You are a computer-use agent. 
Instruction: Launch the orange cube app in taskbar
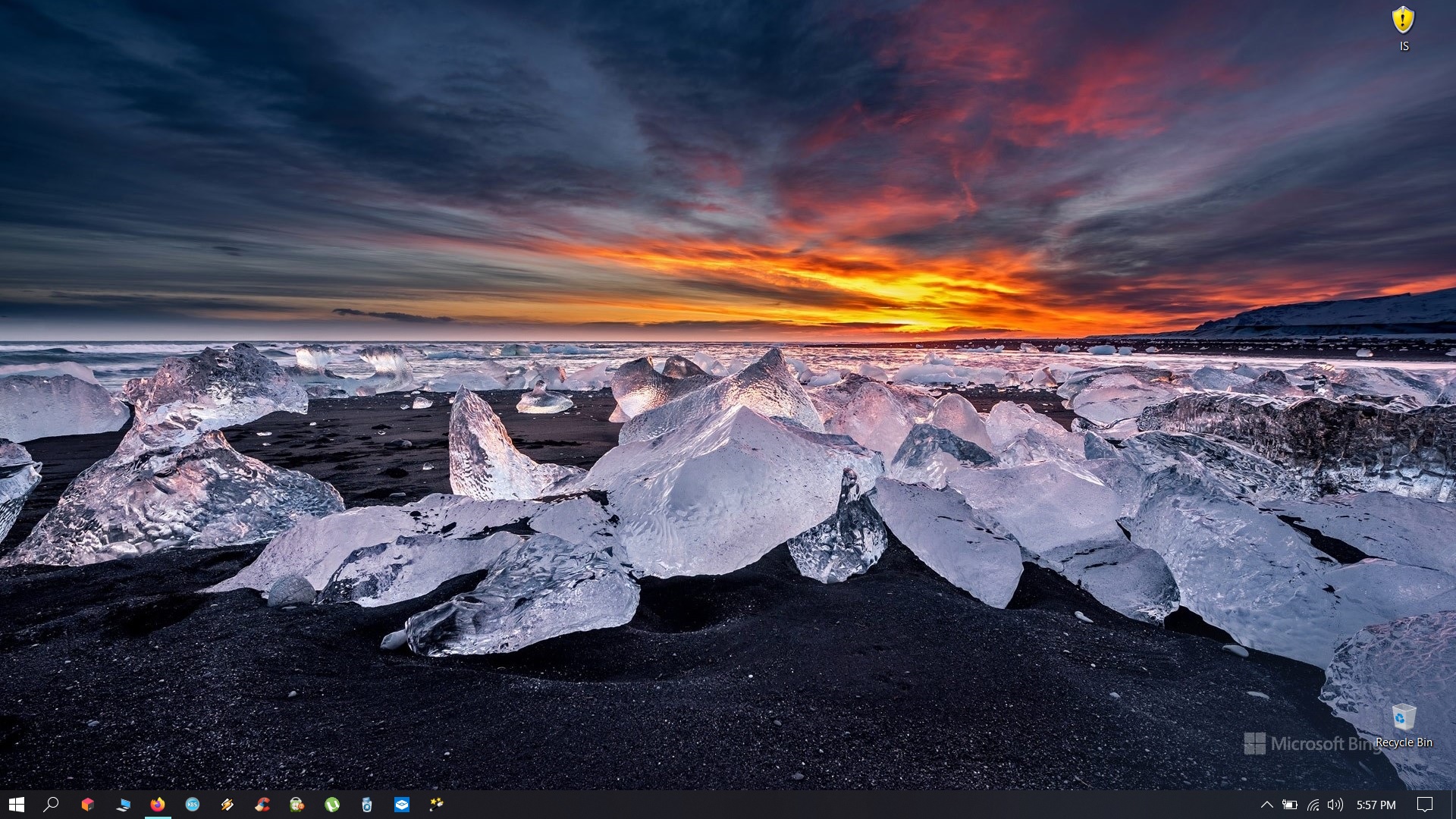88,804
